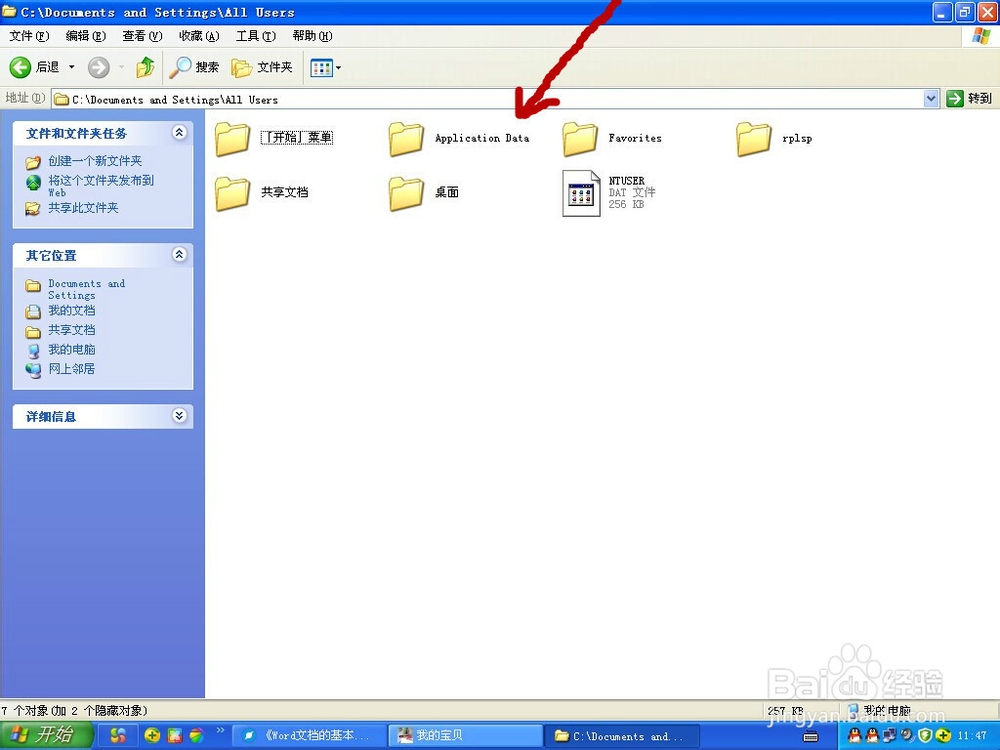Open 我的电脑 from sidebar
This screenshot has width=1000, height=750.
[71, 349]
